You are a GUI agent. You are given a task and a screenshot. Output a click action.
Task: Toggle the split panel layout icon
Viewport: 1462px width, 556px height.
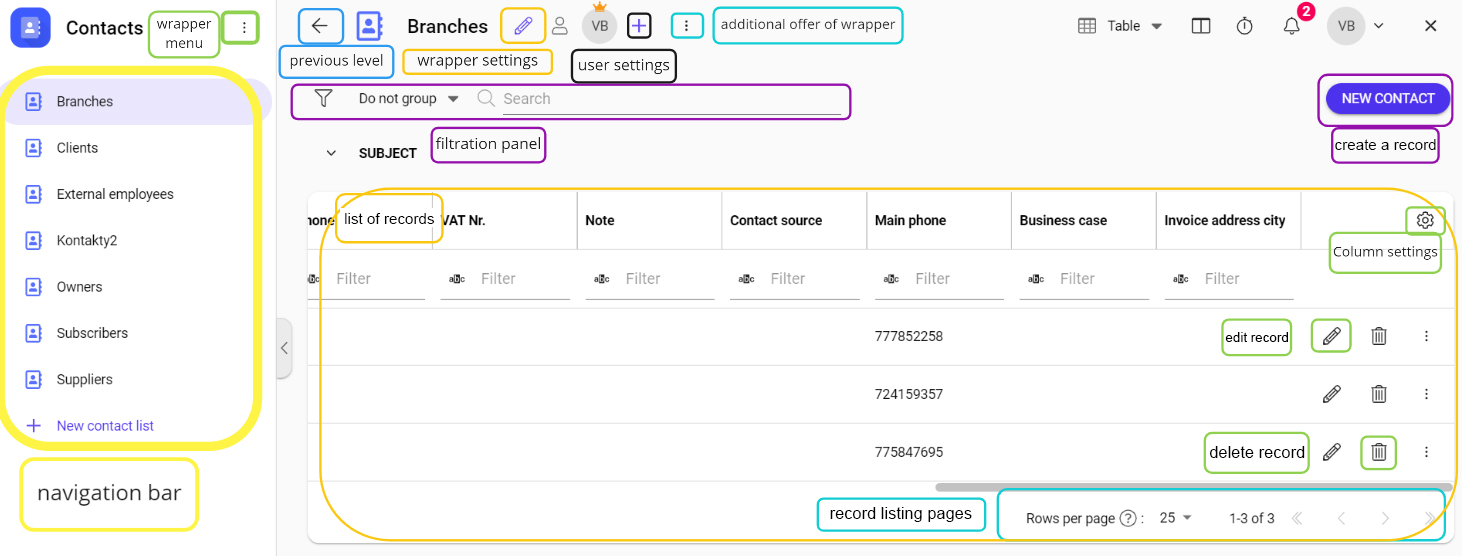(x=1201, y=26)
